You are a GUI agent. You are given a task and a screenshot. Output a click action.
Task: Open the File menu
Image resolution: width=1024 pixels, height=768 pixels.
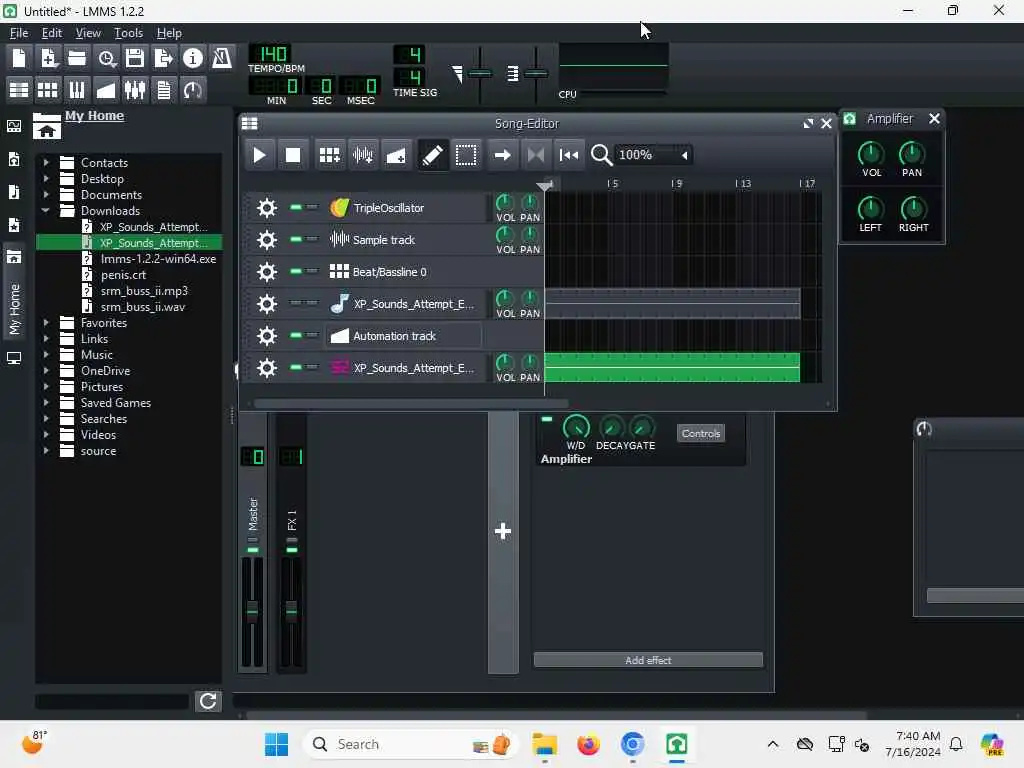pyautogui.click(x=19, y=33)
